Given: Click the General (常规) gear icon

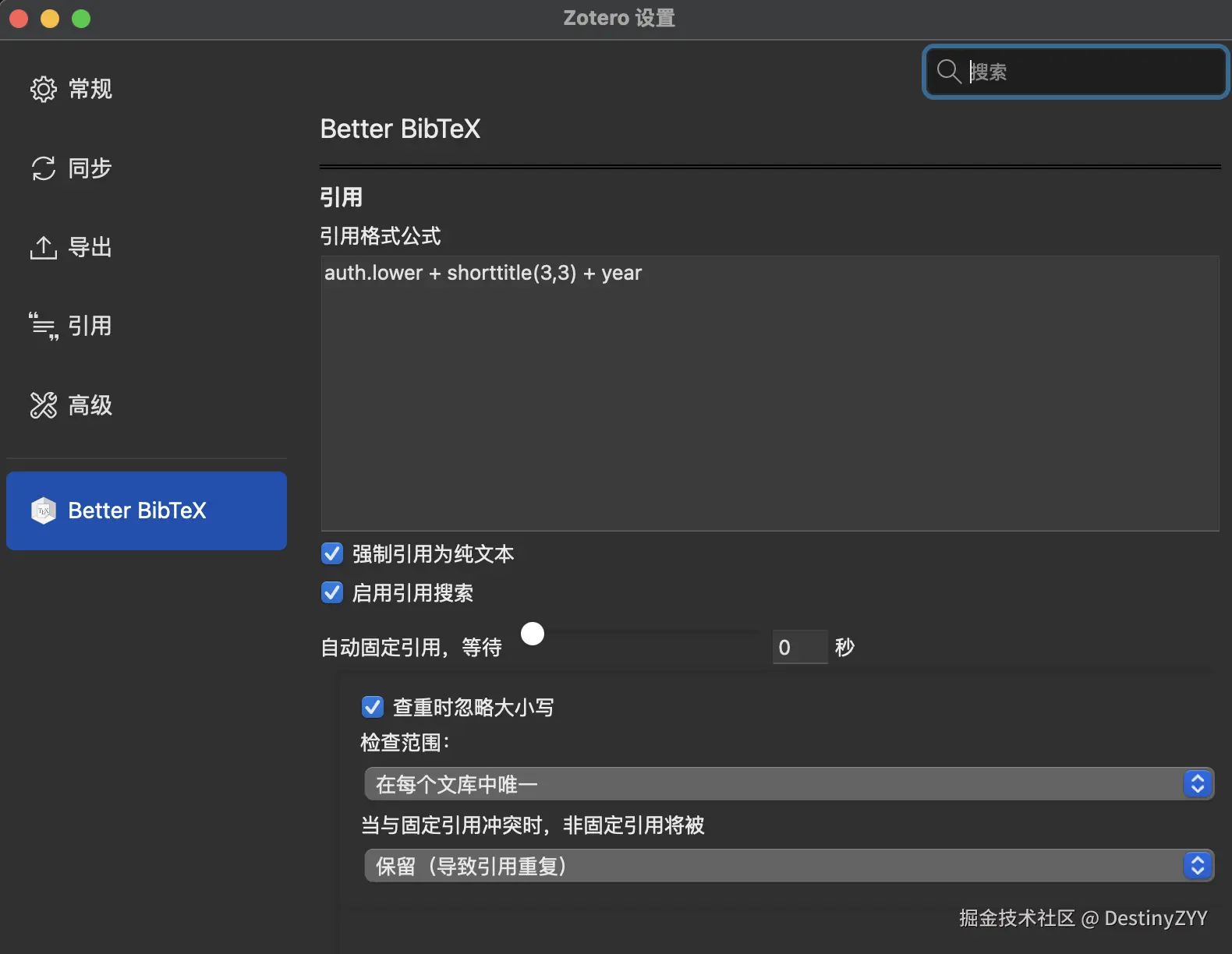Looking at the screenshot, I should pyautogui.click(x=44, y=89).
